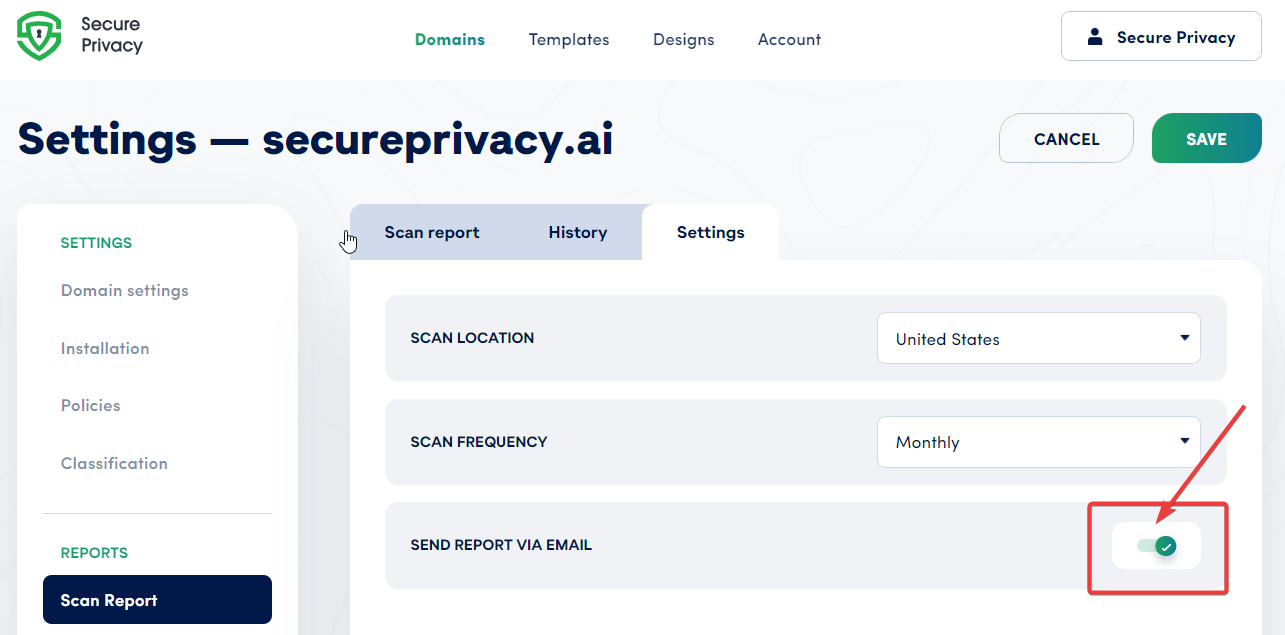Click the Scan Location dropdown arrow
The width and height of the screenshot is (1285, 635).
click(x=1183, y=338)
